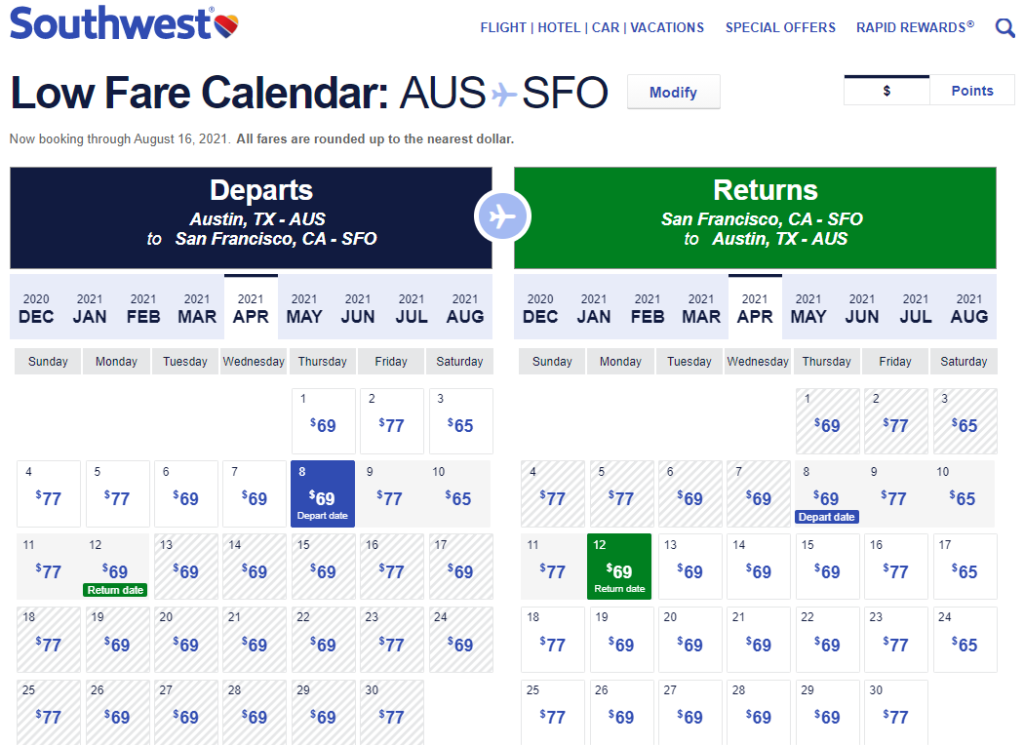Click the airplane swap icon between calendars
This screenshot has height=745, width=1024.
pos(503,216)
